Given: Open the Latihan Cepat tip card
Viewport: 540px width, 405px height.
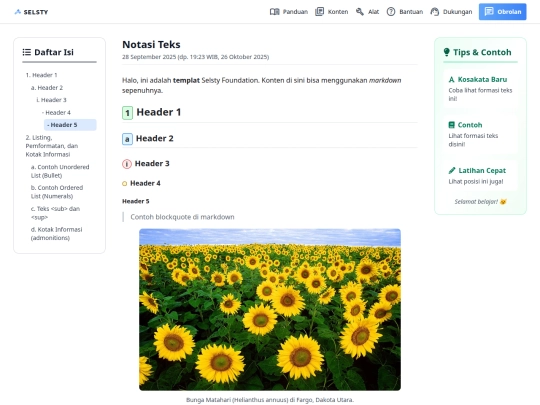Looking at the screenshot, I should pos(480,175).
